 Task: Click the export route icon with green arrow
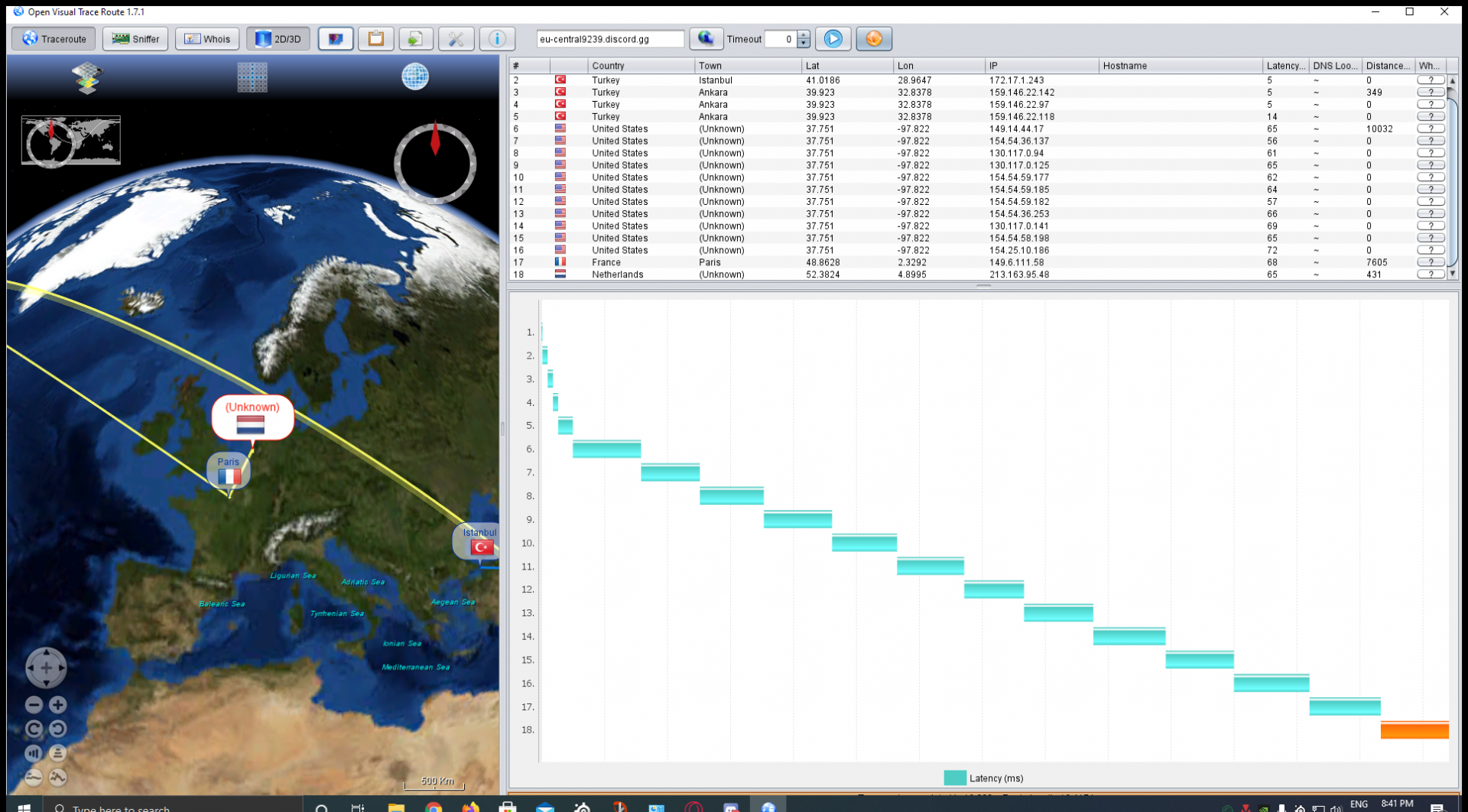click(x=415, y=39)
